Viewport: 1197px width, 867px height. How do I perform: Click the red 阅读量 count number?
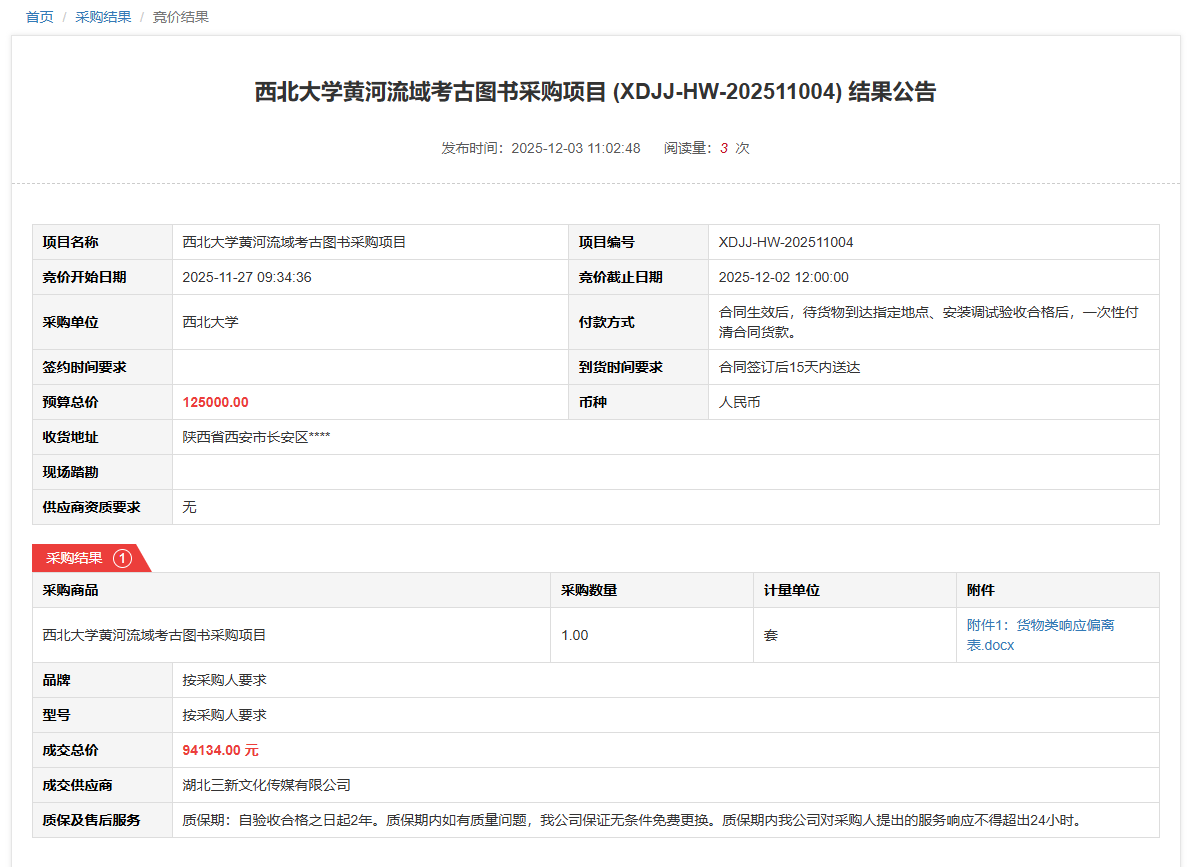pyautogui.click(x=723, y=148)
